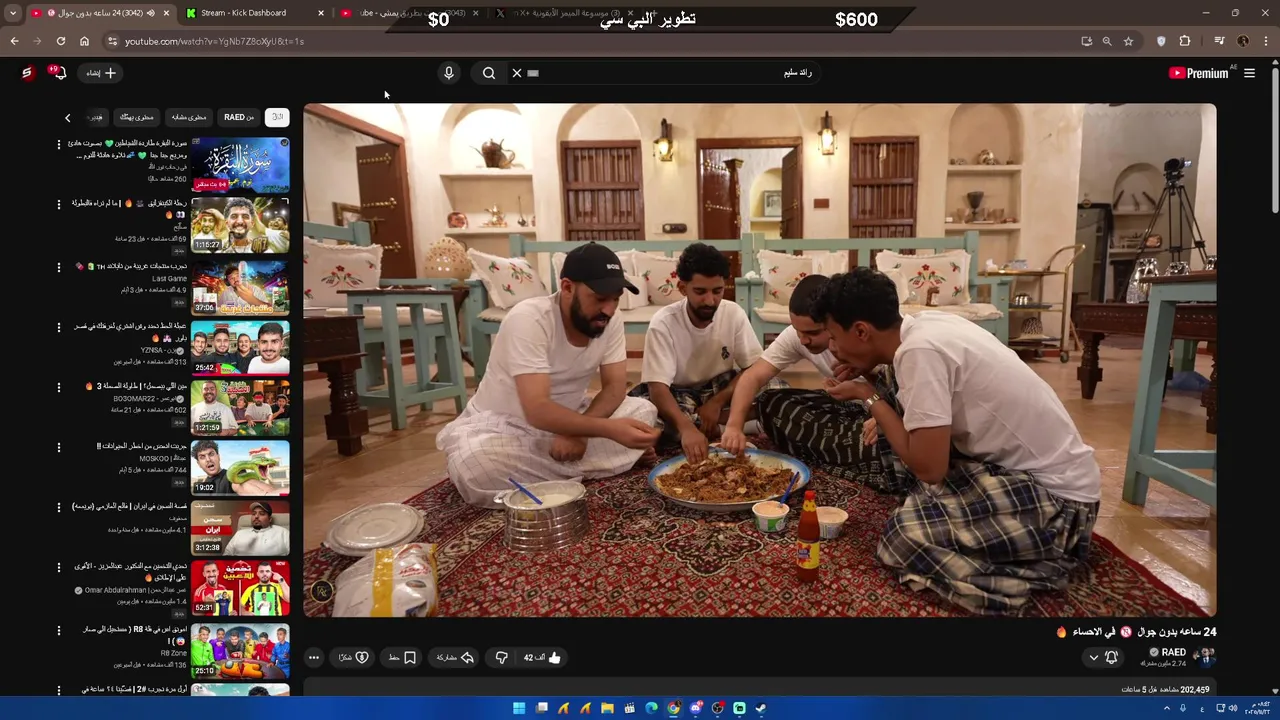This screenshot has height=720, width=1280.
Task: Click the YouTube Premium logo
Action: 1198,73
